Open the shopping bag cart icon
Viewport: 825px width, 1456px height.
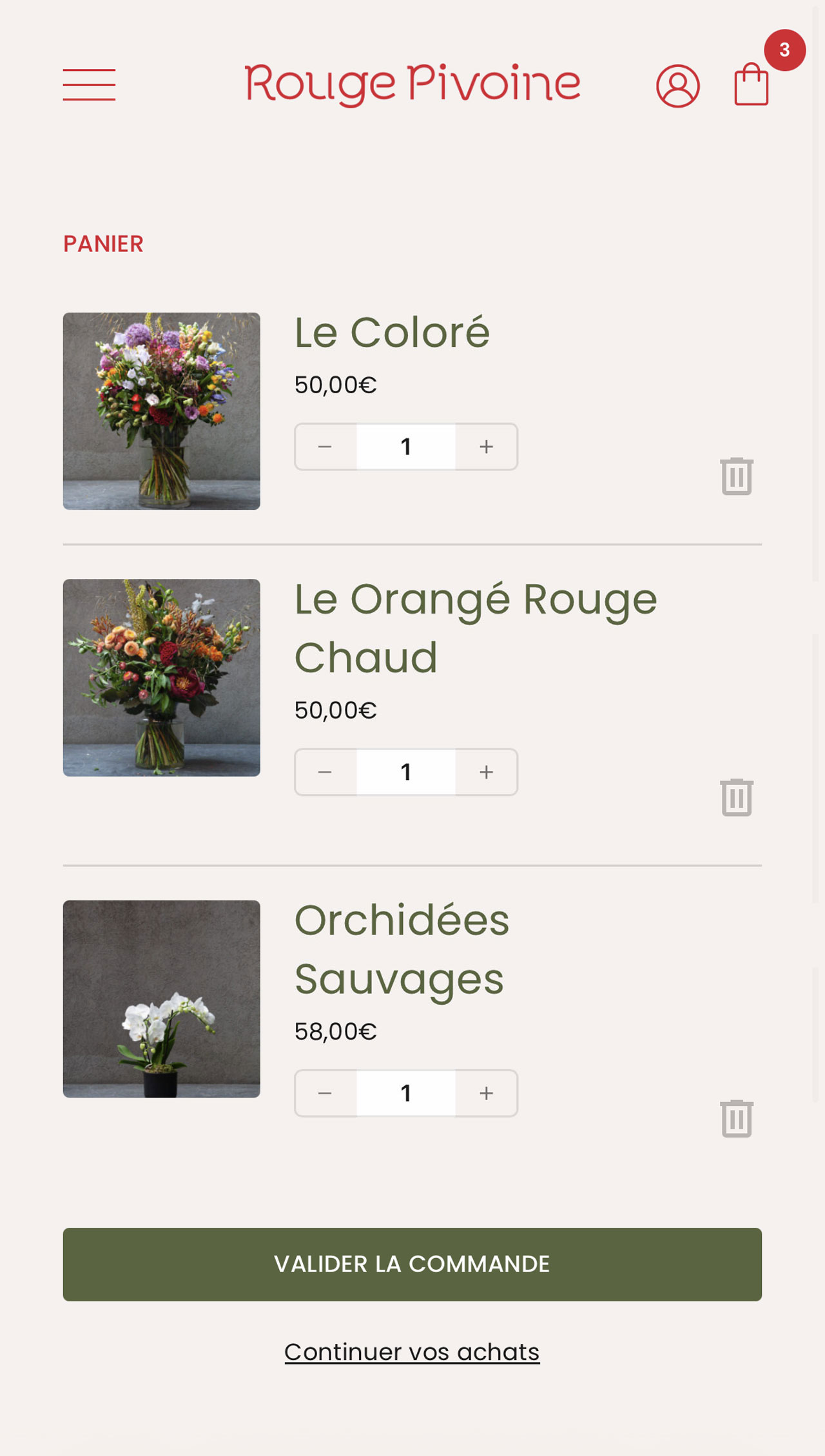(752, 84)
